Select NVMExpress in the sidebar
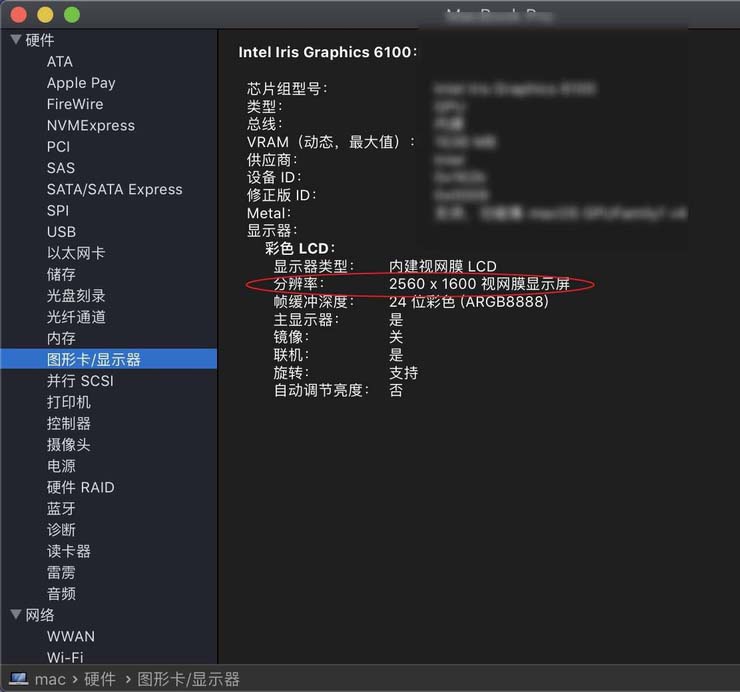The image size is (740, 692). pos(91,126)
